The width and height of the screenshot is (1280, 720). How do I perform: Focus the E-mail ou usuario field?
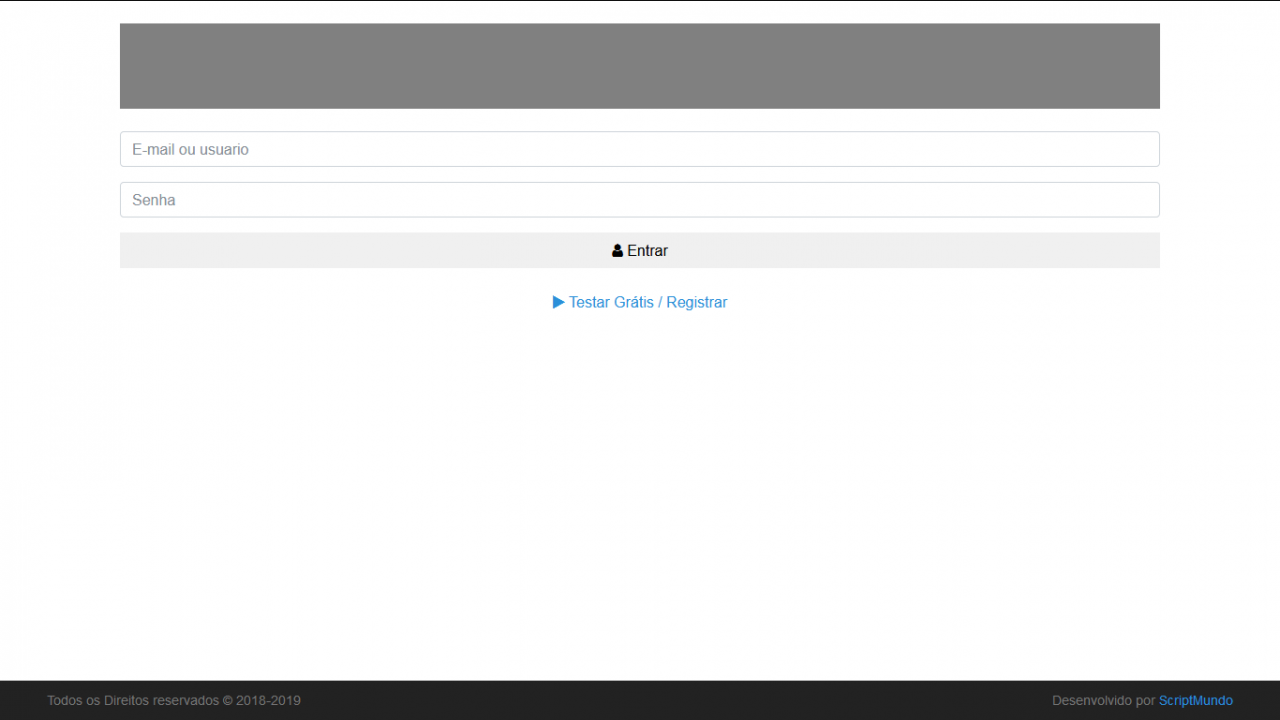tap(640, 149)
